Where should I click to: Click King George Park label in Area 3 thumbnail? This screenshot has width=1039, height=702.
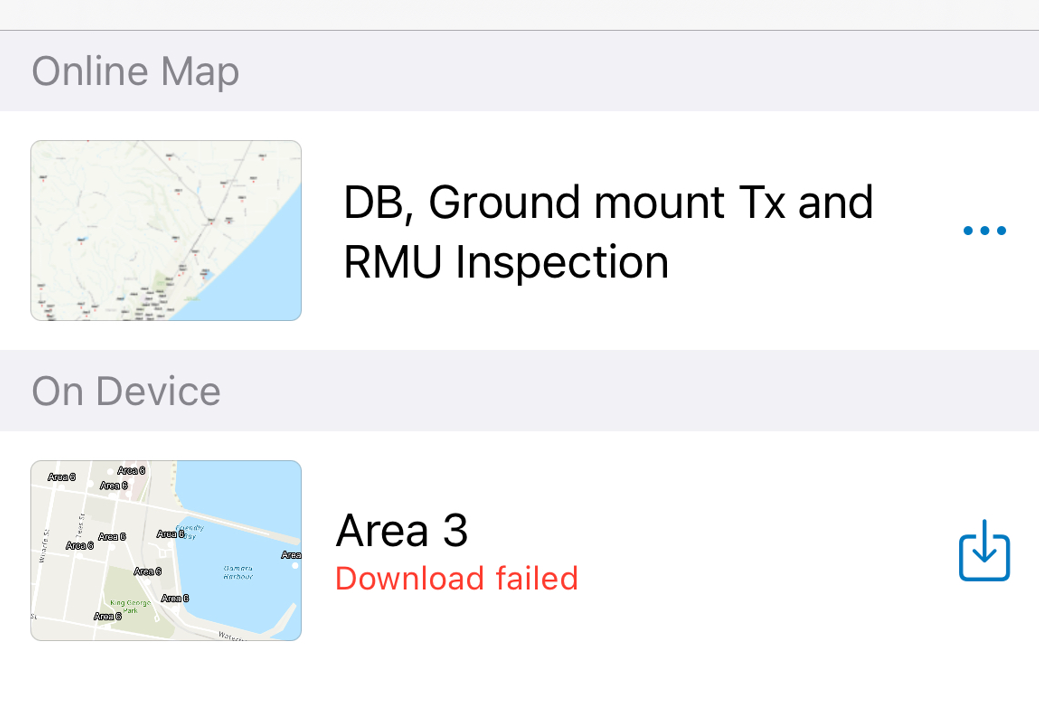pos(130,605)
